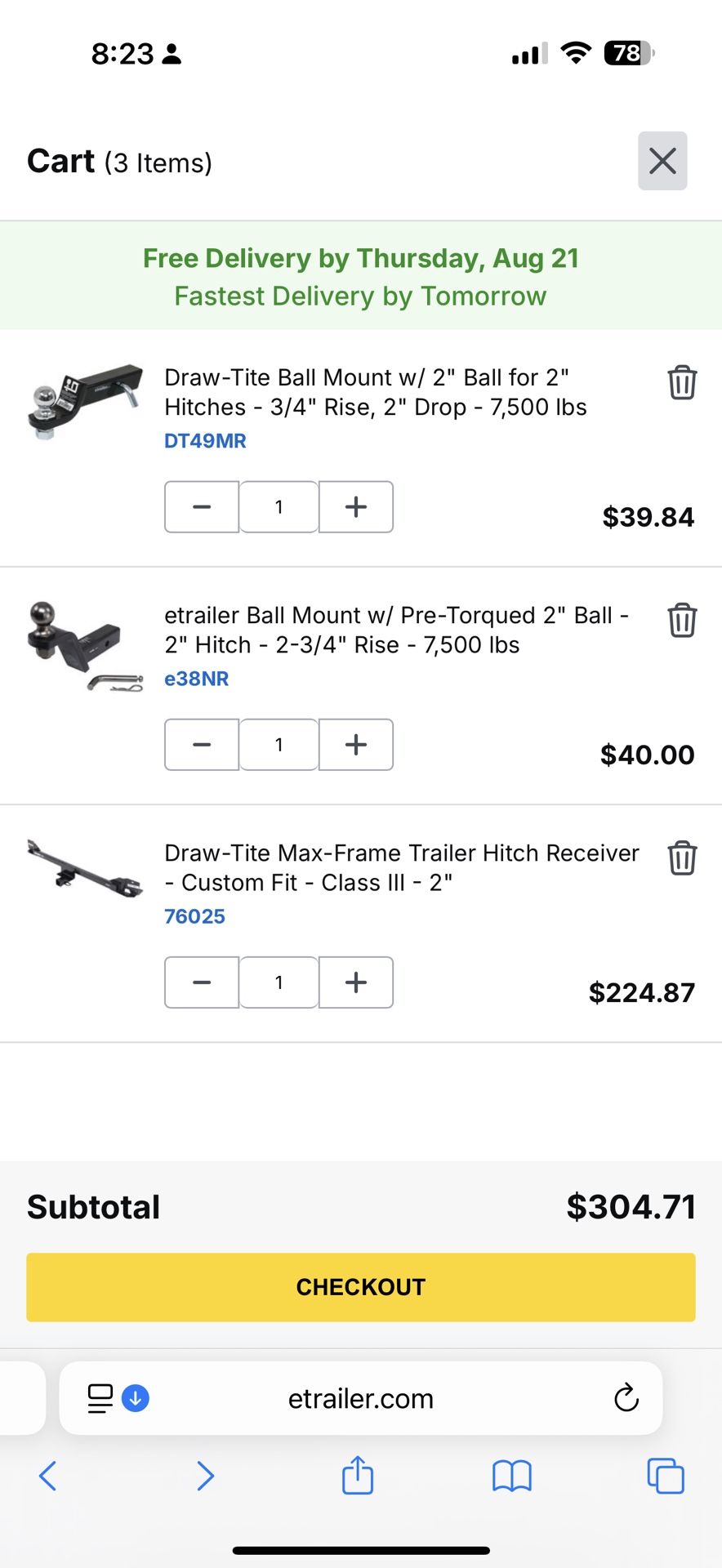Open the Safari page settings menu icon
The width and height of the screenshot is (722, 1568).
click(x=100, y=1398)
